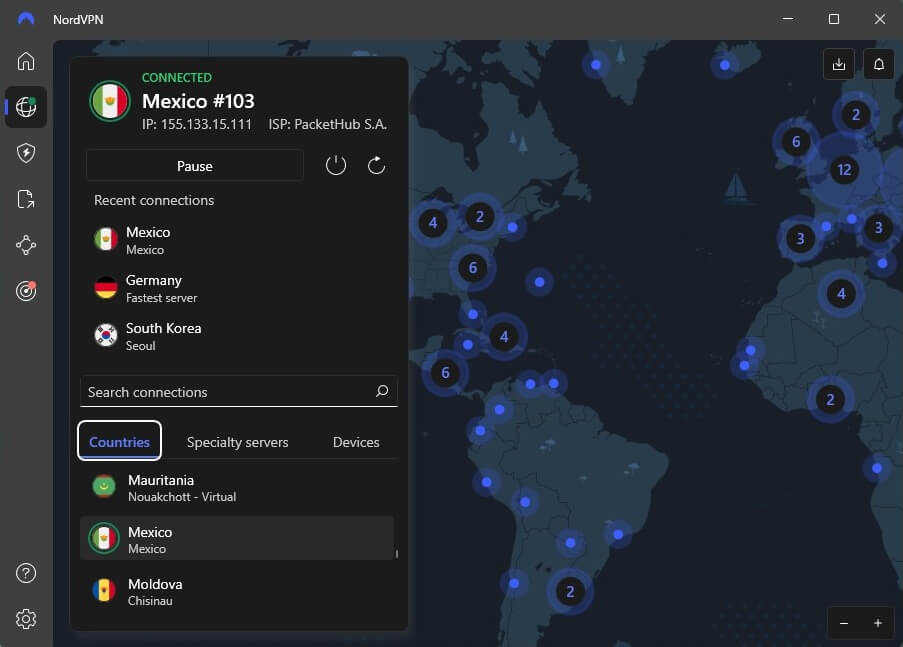
Task: Open the Meshnet nodes sidebar icon
Action: 26,245
